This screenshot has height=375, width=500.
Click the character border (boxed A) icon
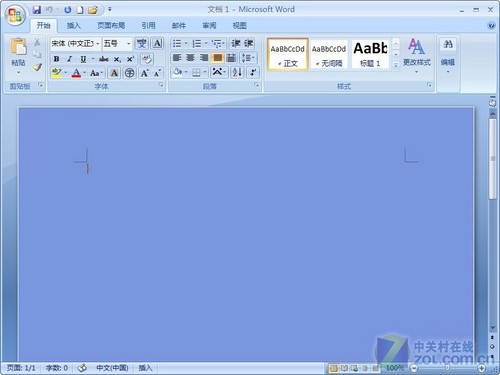tap(157, 43)
